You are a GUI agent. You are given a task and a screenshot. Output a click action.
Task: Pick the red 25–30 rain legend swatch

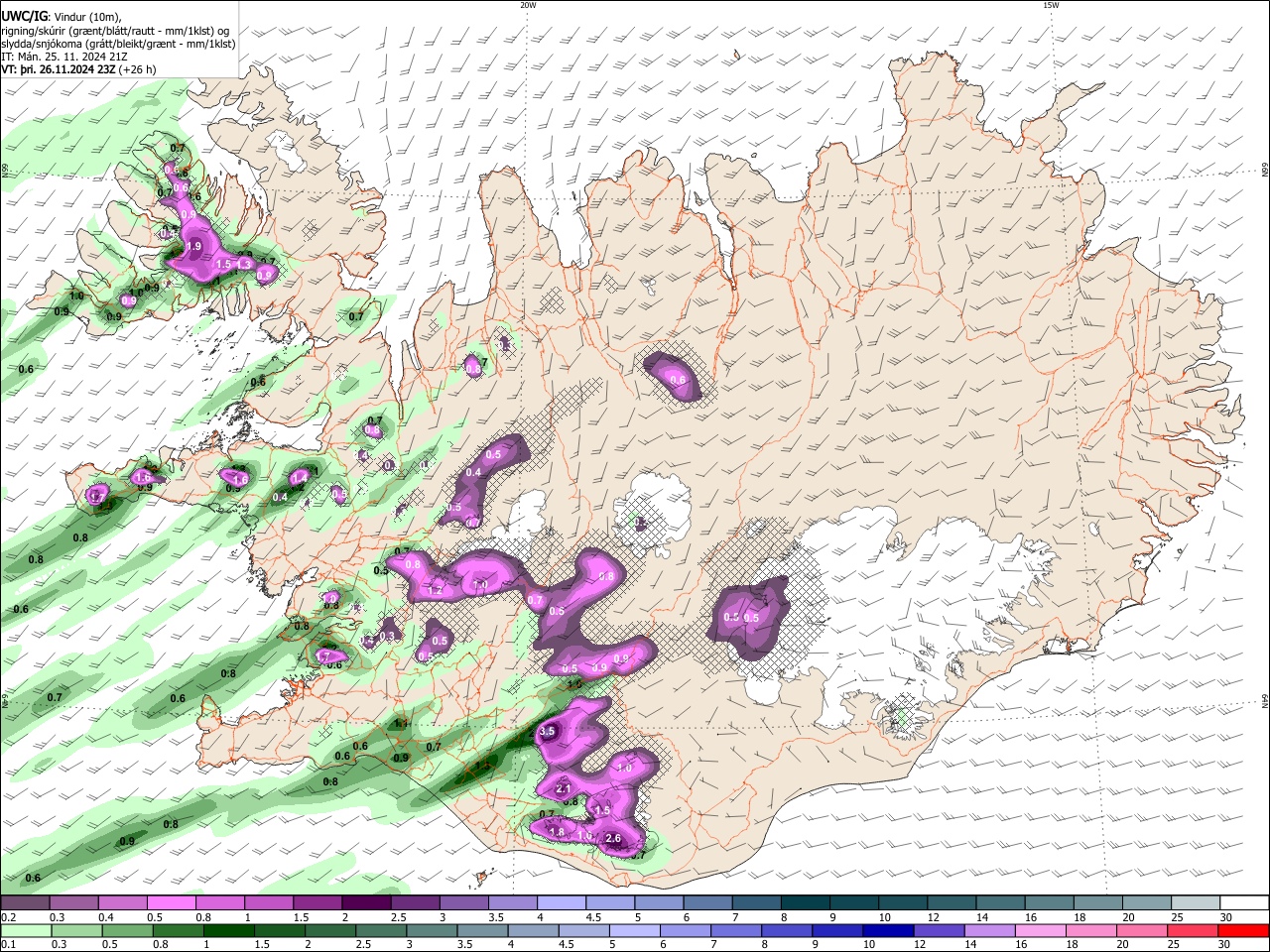[x=1192, y=930]
